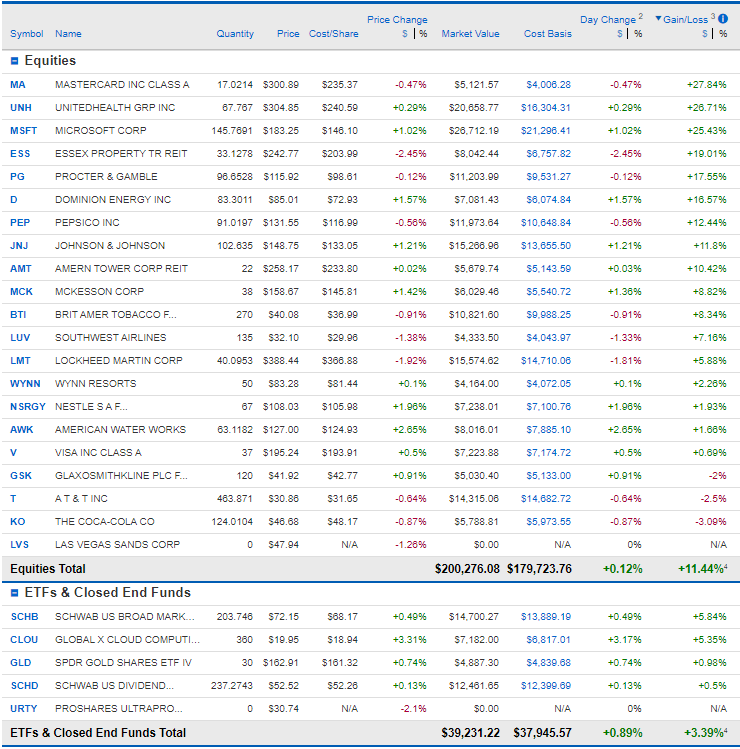Viewport: 740px width, 749px height.
Task: Open the URTY symbol link
Action: (x=23, y=708)
